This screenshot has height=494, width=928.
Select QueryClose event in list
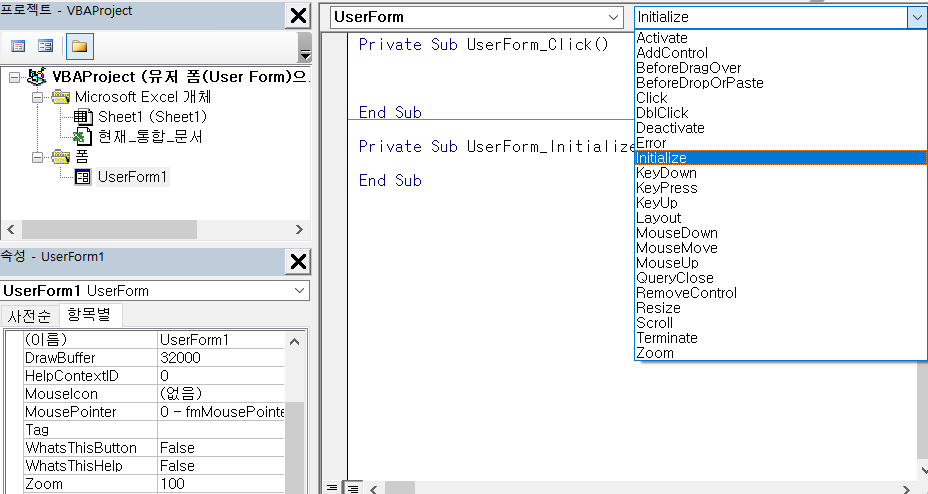click(780, 278)
